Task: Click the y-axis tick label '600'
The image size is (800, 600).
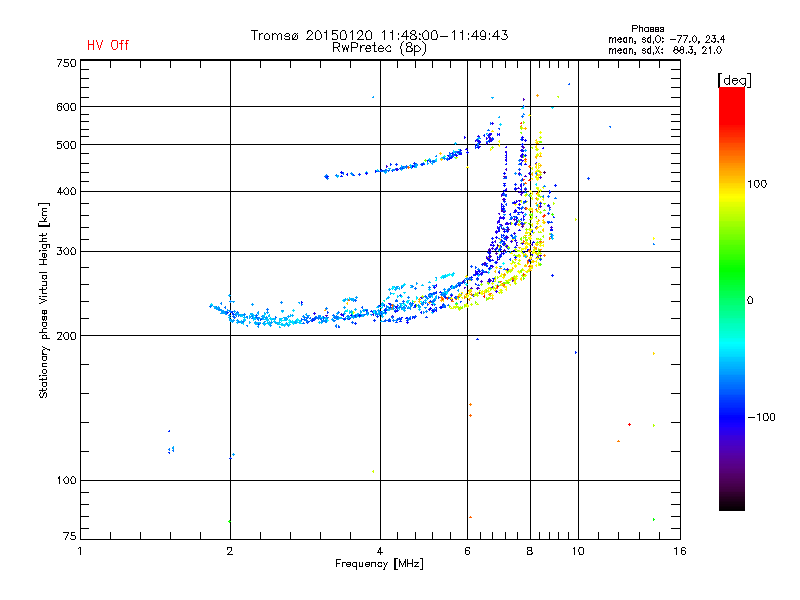Action: pyautogui.click(x=66, y=107)
